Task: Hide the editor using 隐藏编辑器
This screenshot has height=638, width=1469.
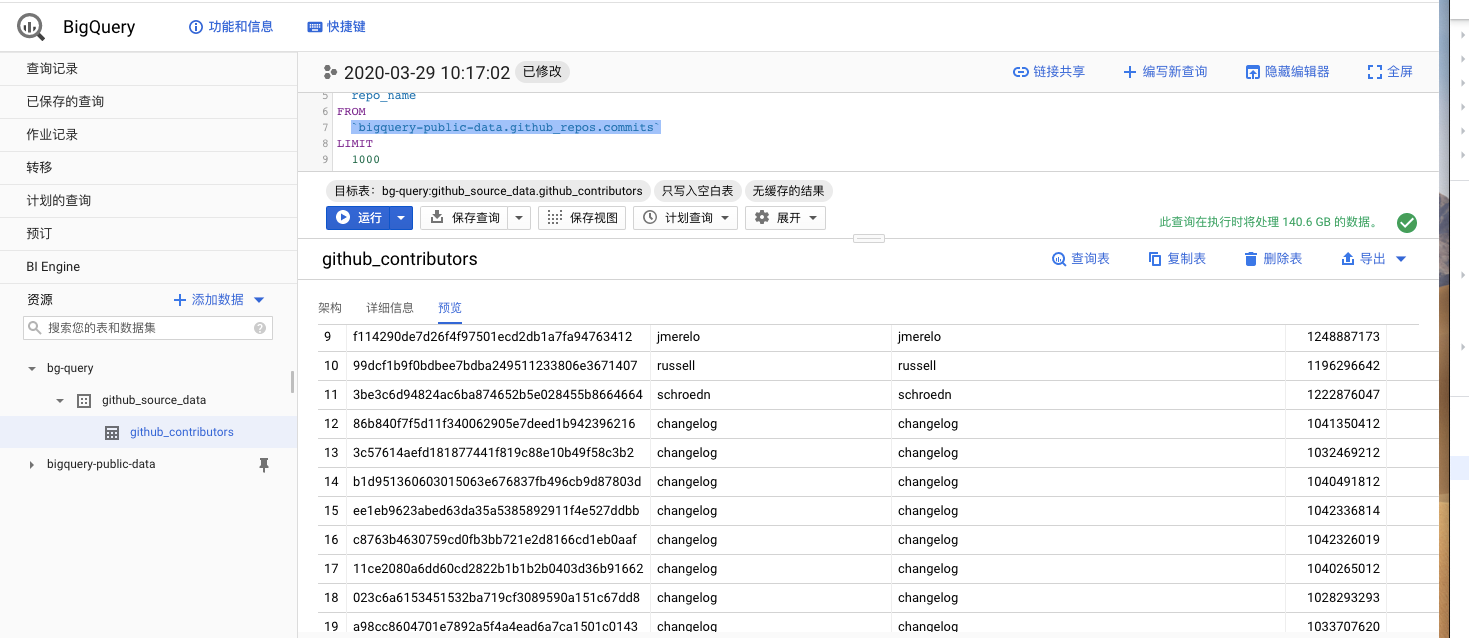Action: click(x=1287, y=72)
